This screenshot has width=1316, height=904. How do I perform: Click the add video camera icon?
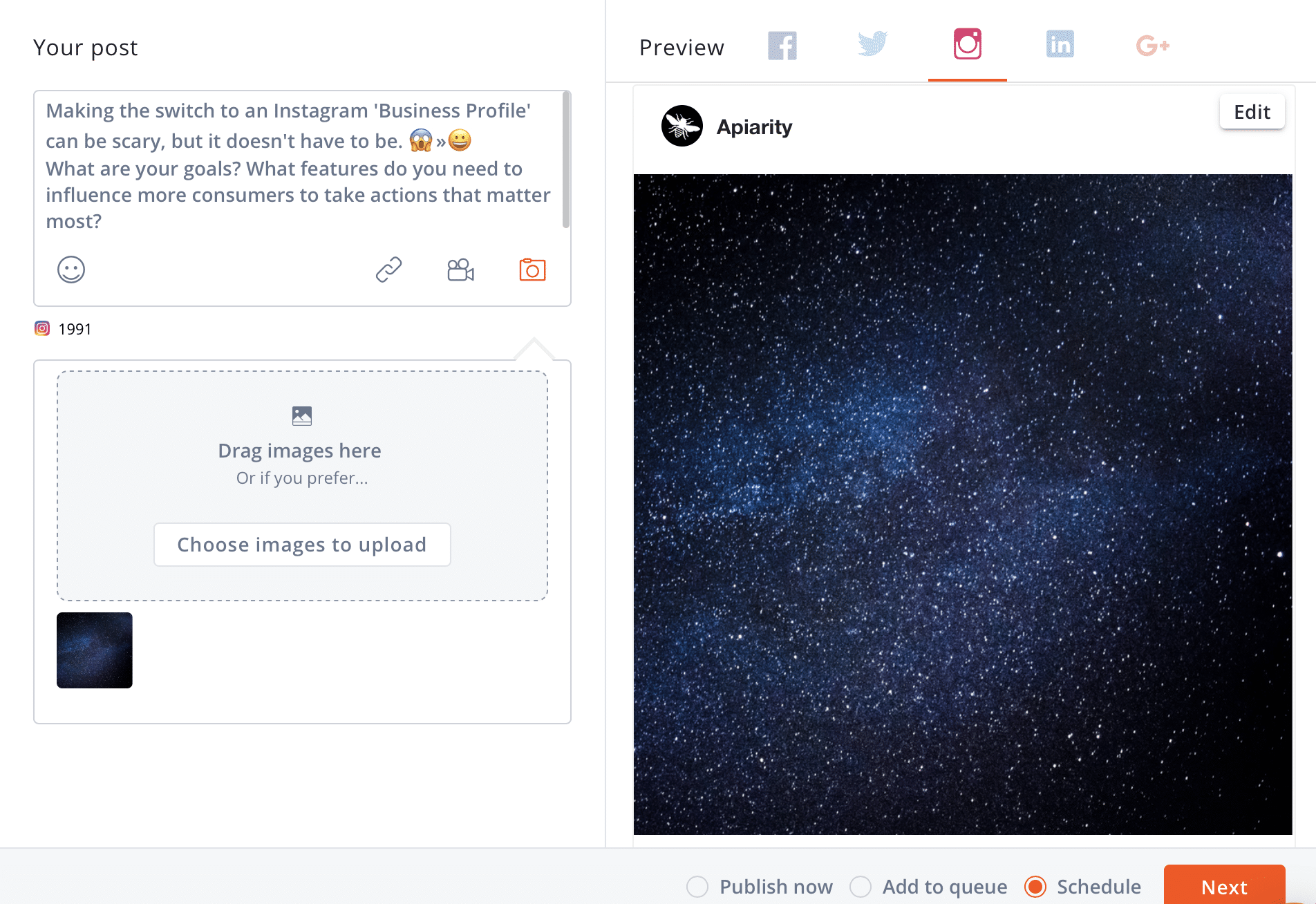[460, 270]
